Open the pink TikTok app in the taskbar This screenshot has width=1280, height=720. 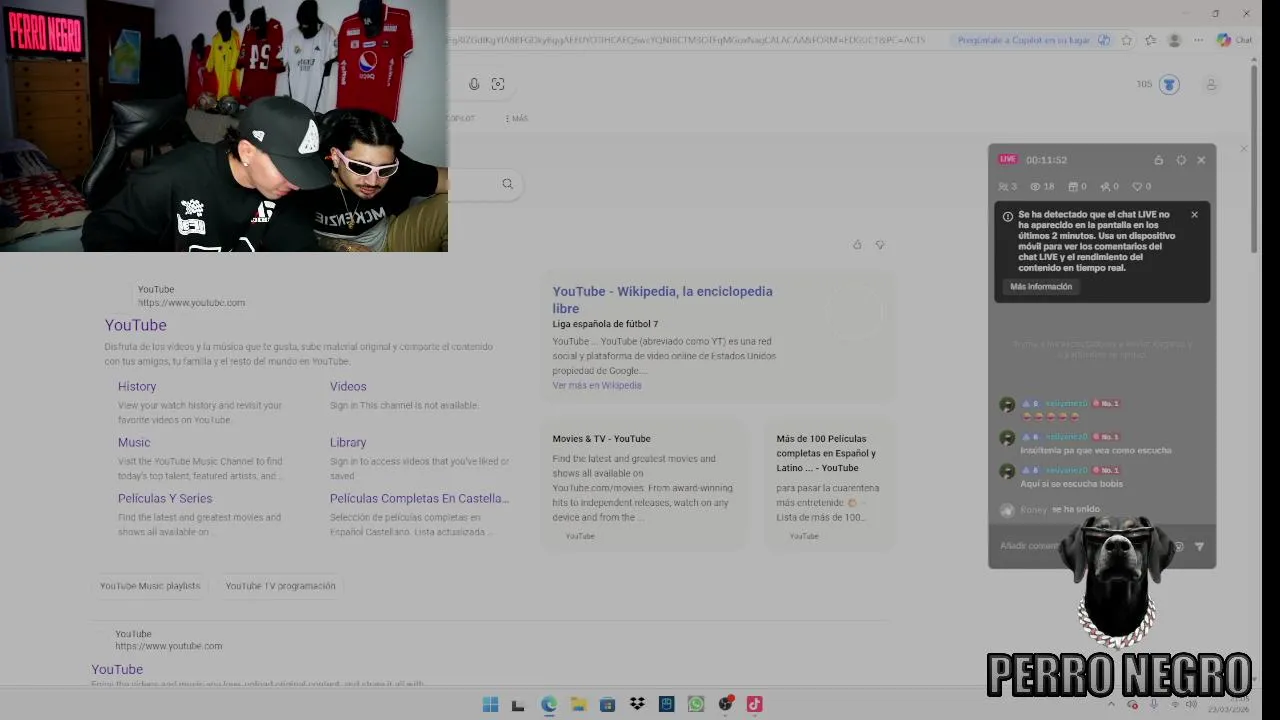754,704
